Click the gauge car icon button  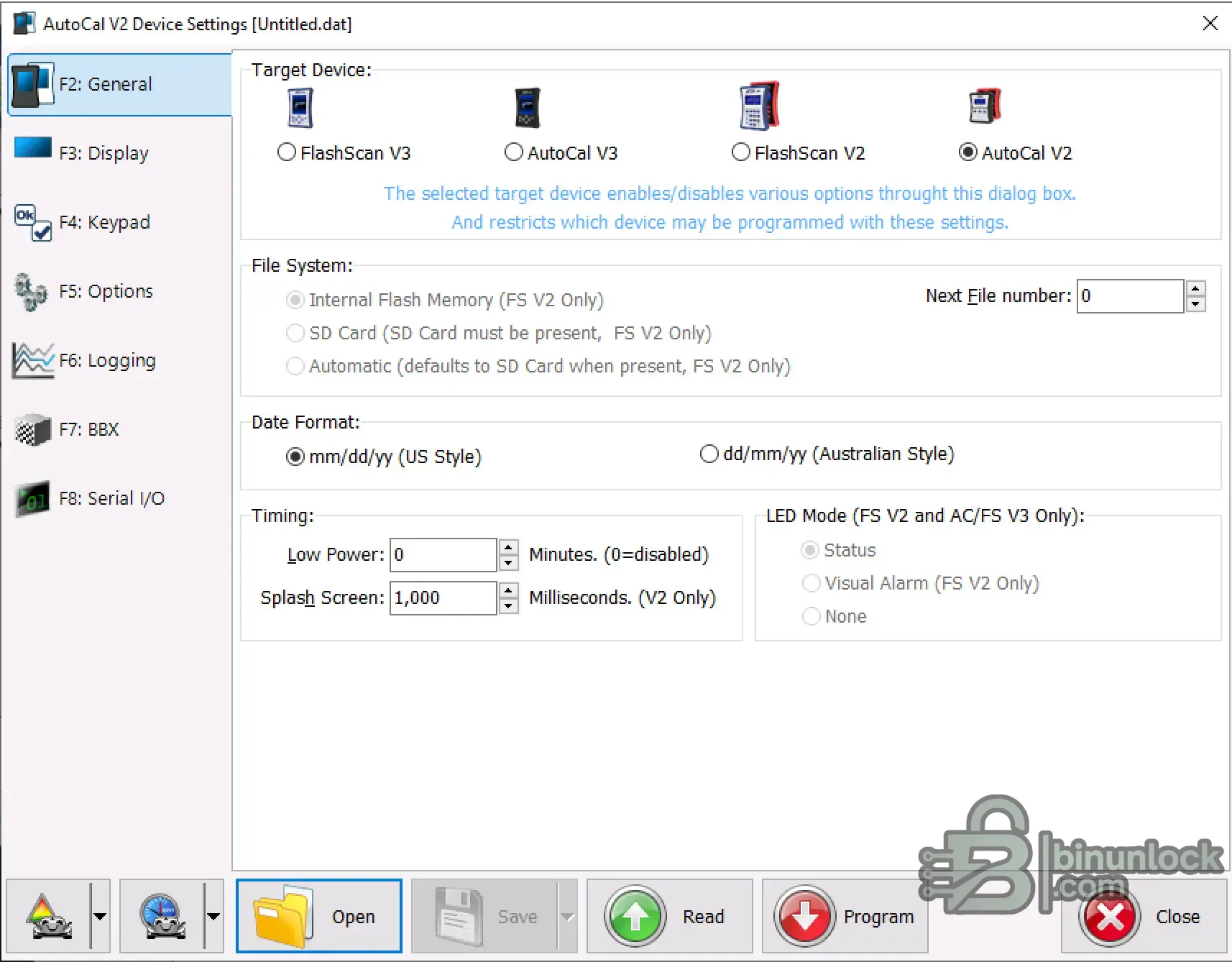[162, 915]
